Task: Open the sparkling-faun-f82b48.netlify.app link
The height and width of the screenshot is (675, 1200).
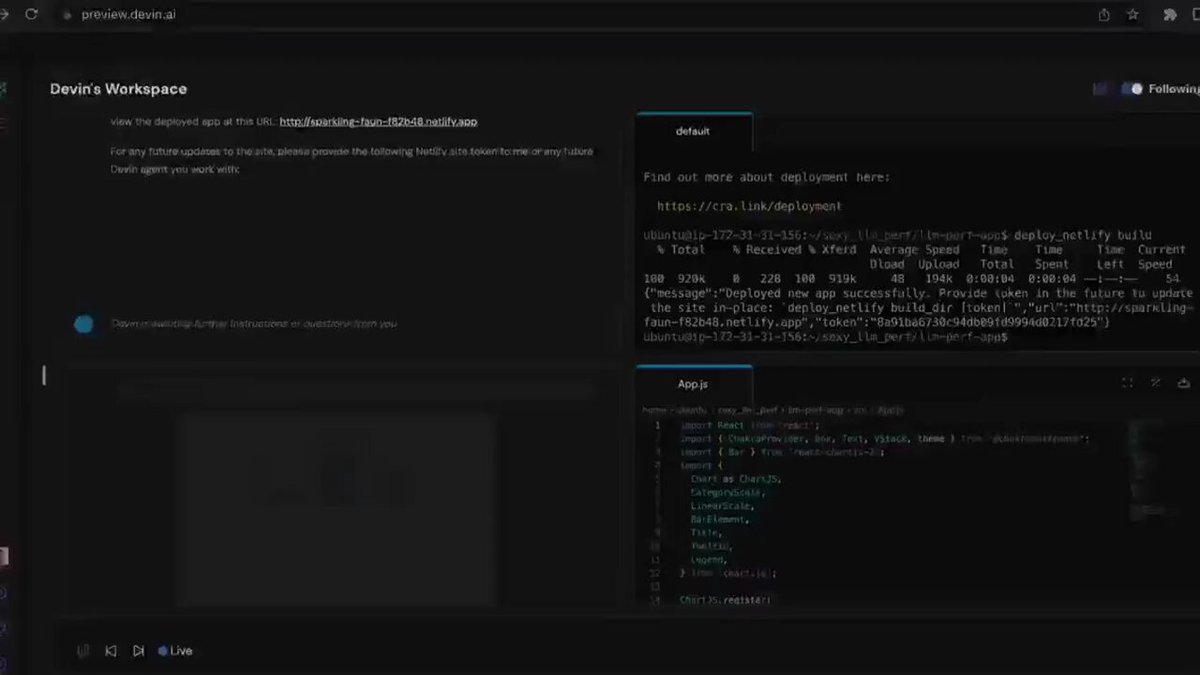Action: (378, 122)
